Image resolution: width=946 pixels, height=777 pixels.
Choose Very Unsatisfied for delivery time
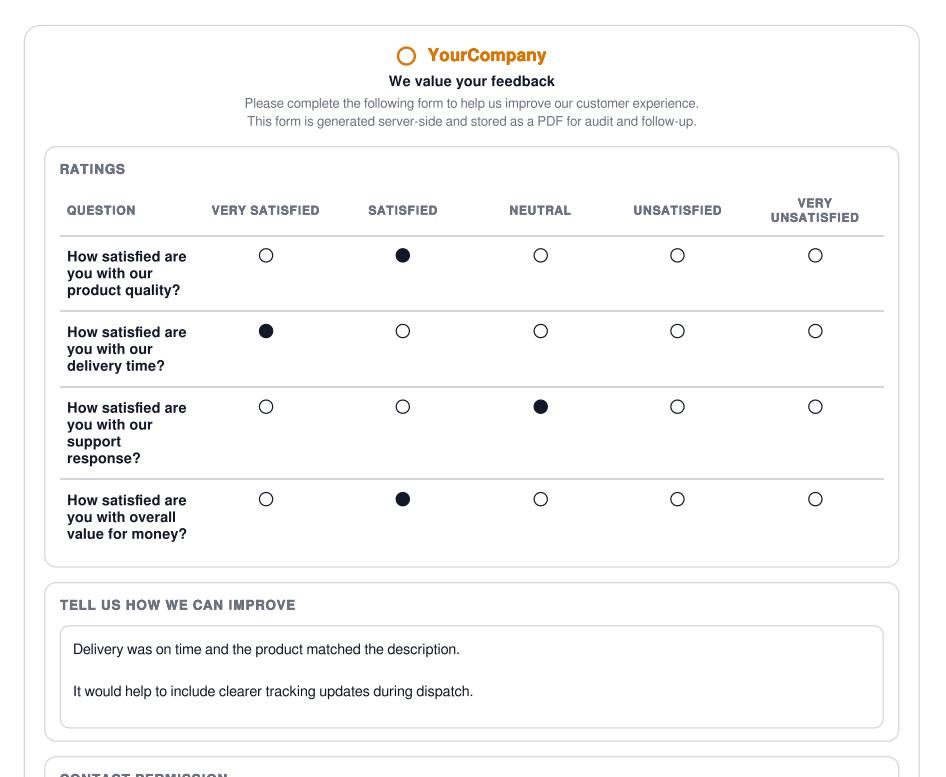pyautogui.click(x=815, y=331)
